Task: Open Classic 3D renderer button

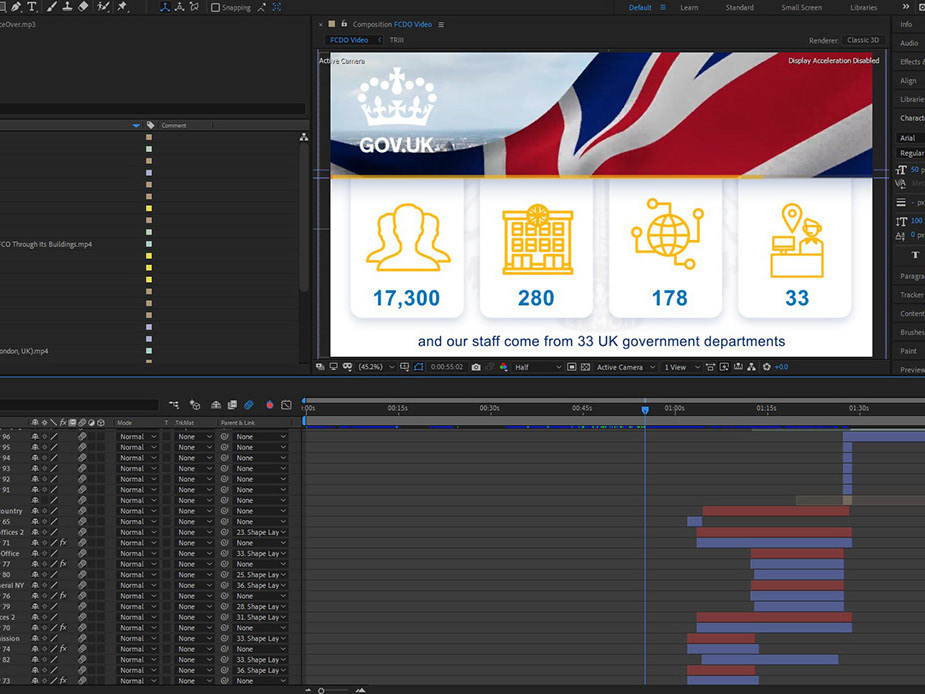Action: tap(863, 40)
